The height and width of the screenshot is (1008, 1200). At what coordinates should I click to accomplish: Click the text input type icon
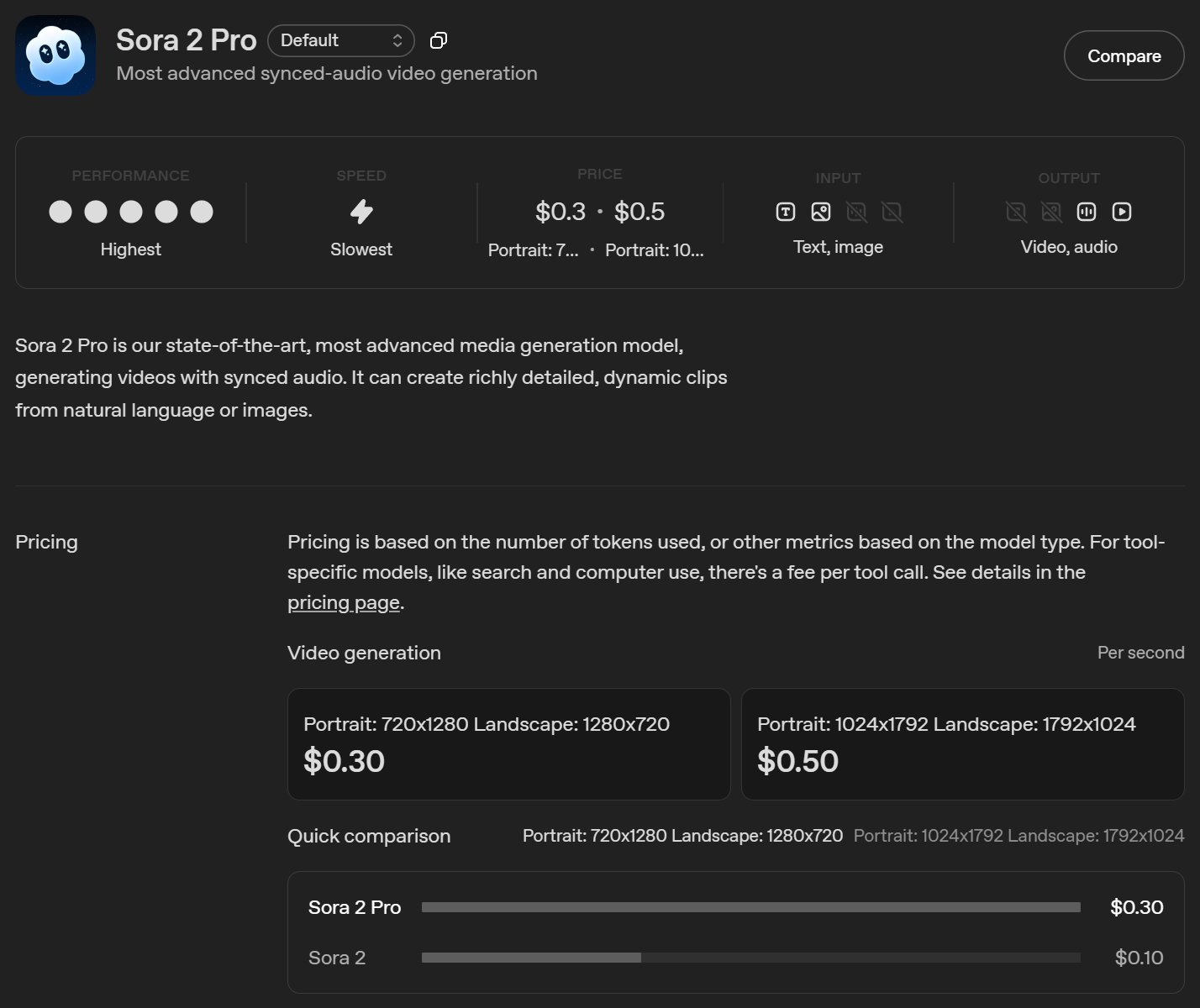[x=785, y=212]
